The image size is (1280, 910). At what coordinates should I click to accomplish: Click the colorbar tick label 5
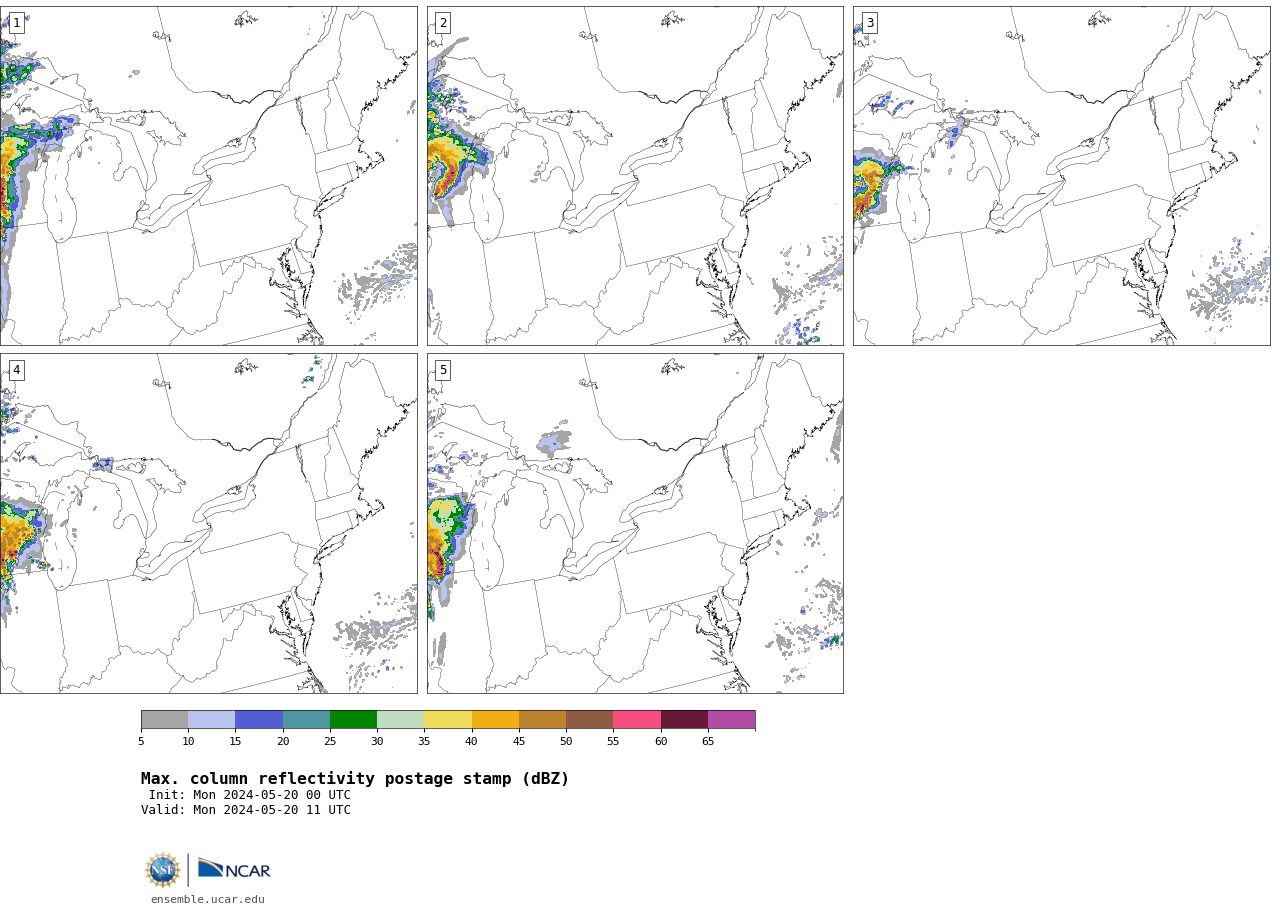pyautogui.click(x=141, y=742)
